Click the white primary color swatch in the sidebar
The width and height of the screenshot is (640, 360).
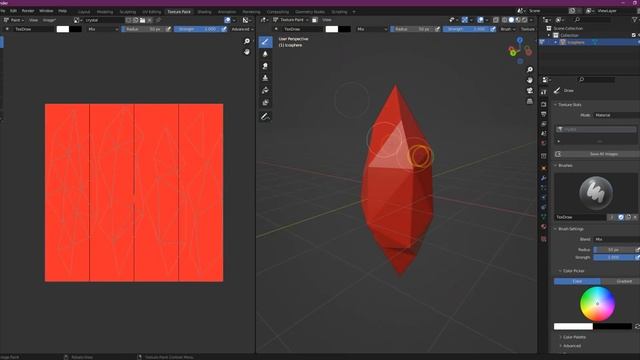573,326
